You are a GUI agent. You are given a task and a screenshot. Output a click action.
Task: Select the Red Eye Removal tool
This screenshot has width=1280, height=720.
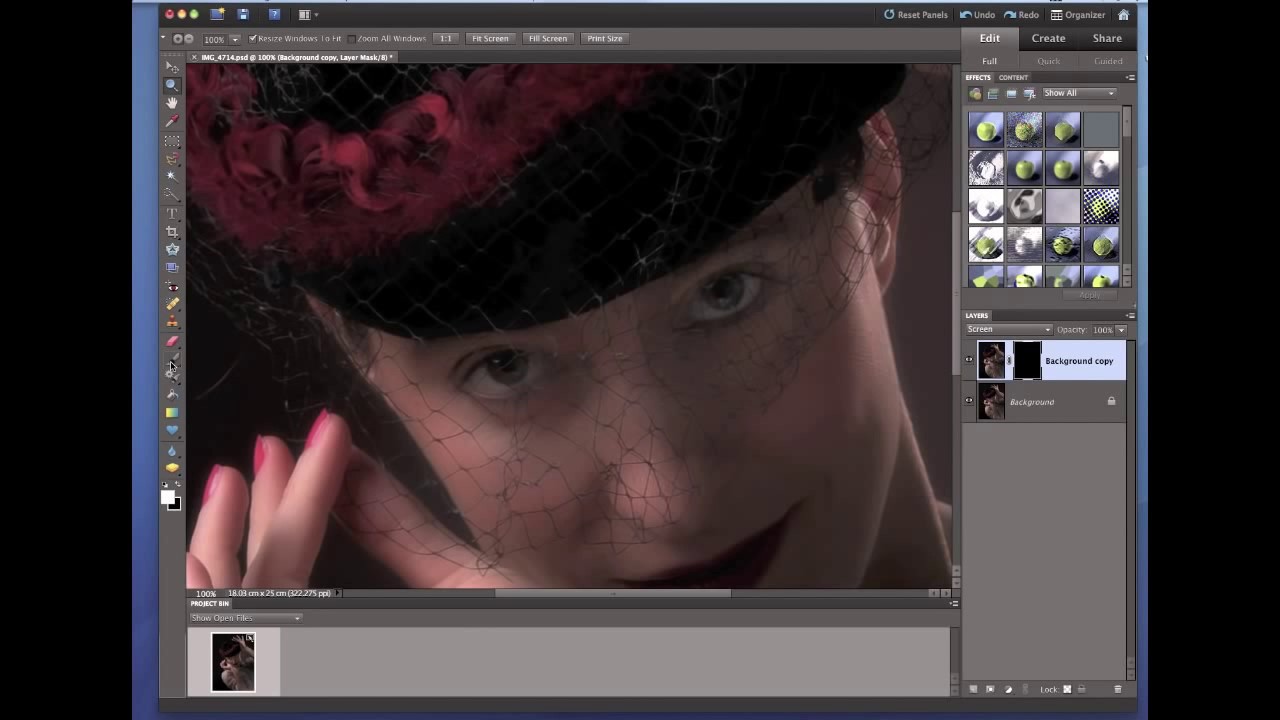click(172, 287)
